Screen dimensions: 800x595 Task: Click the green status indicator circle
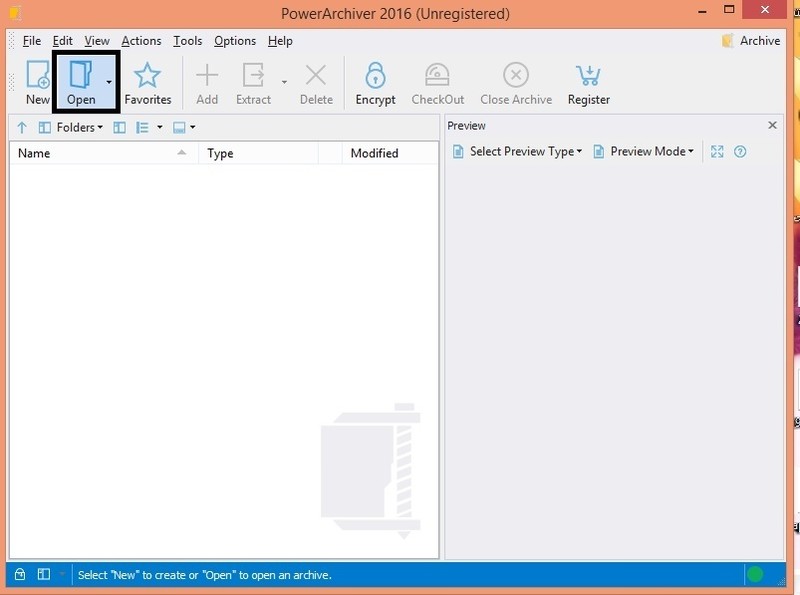(755, 574)
